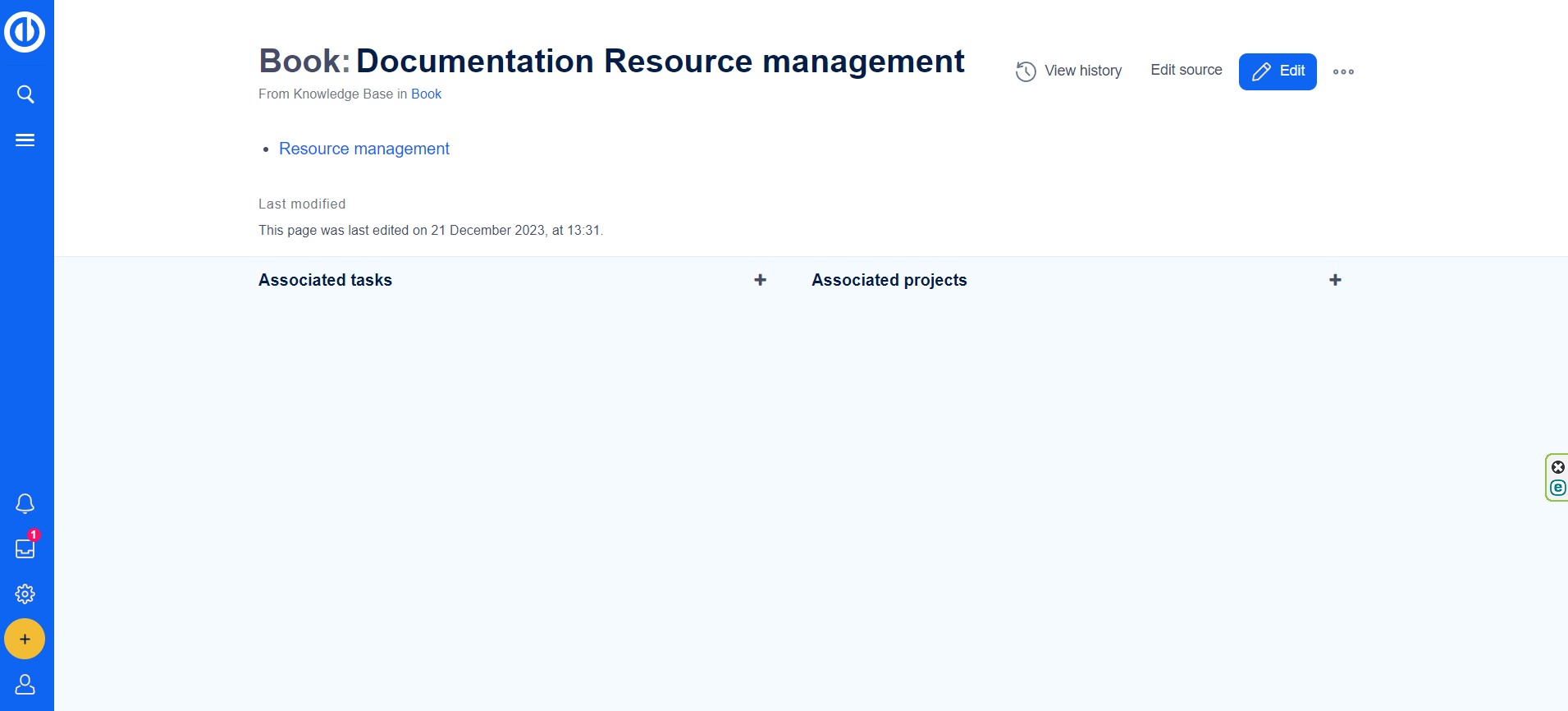Image resolution: width=1568 pixels, height=711 pixels.
Task: Close the floating widget on right edge
Action: 1557,467
